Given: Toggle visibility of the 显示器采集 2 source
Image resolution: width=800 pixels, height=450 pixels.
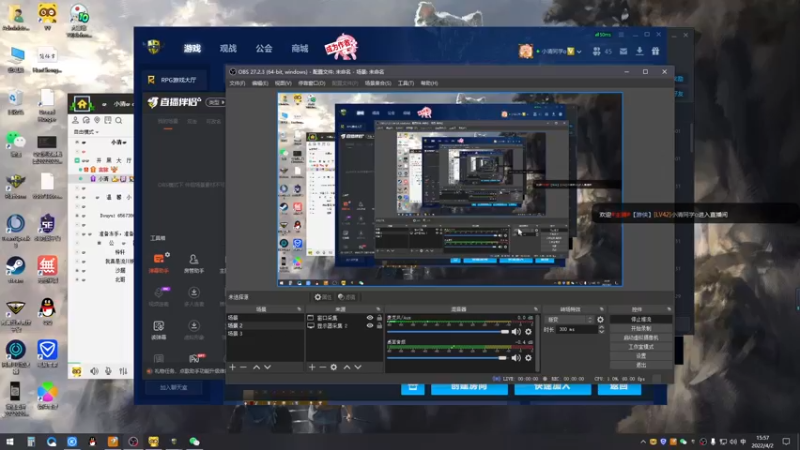Looking at the screenshot, I should [x=370, y=326].
